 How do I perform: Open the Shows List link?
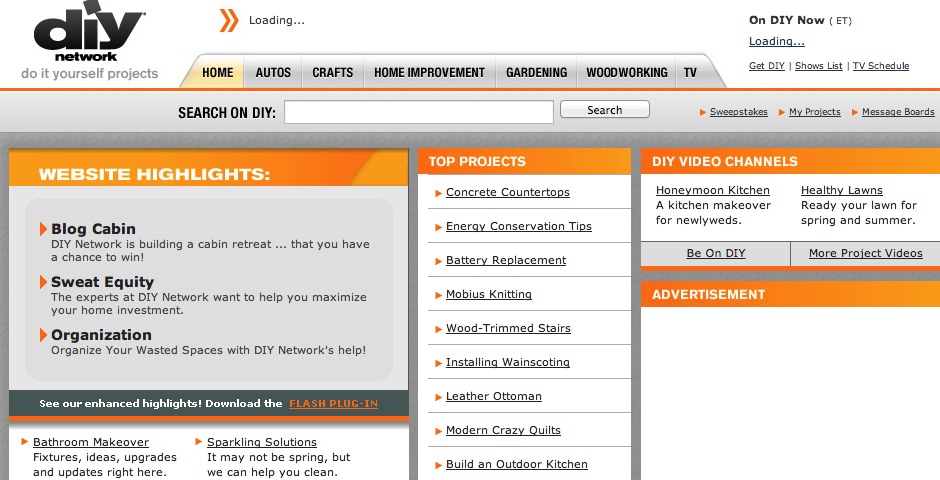click(x=819, y=66)
